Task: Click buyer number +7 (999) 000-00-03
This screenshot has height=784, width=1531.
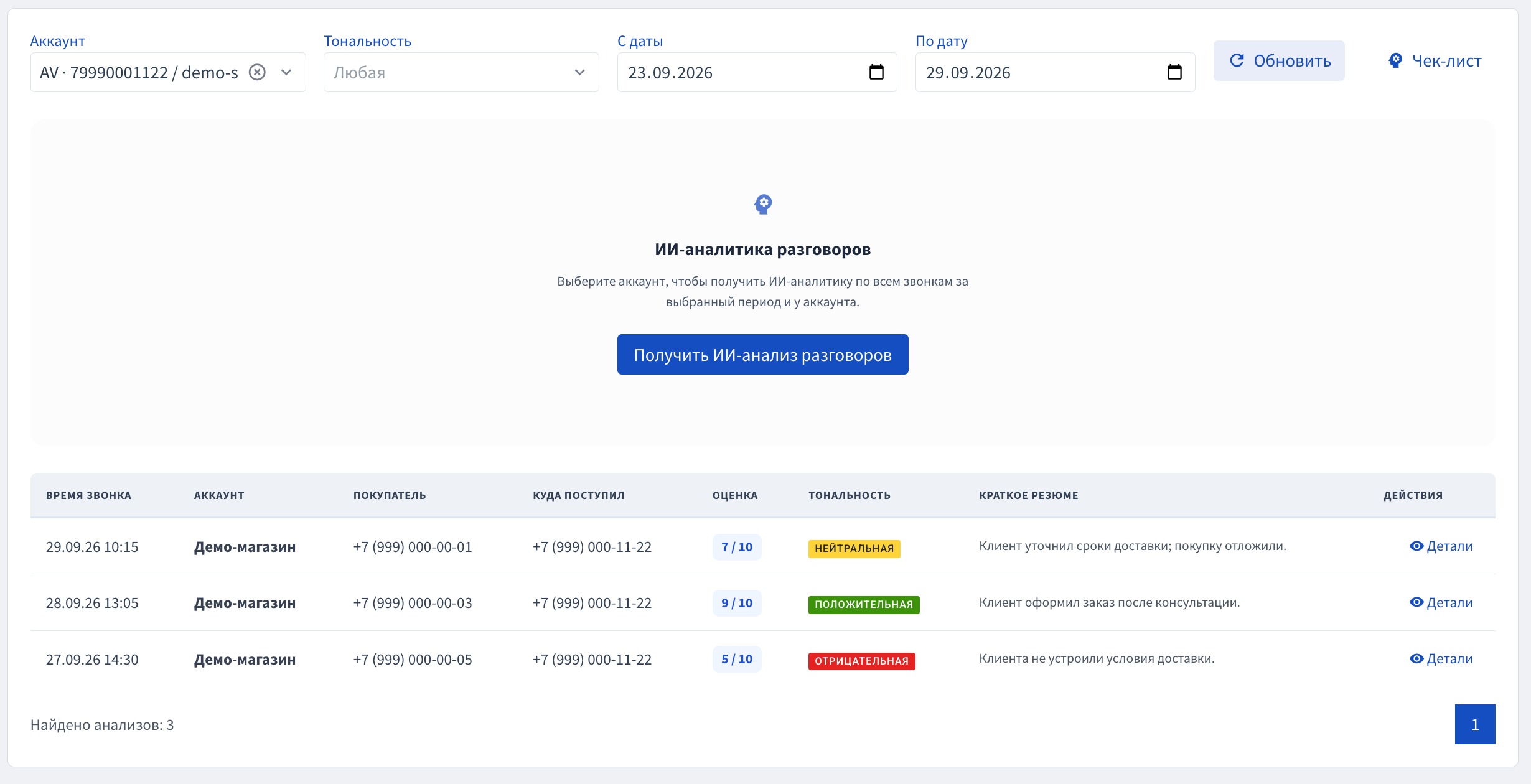Action: point(413,603)
